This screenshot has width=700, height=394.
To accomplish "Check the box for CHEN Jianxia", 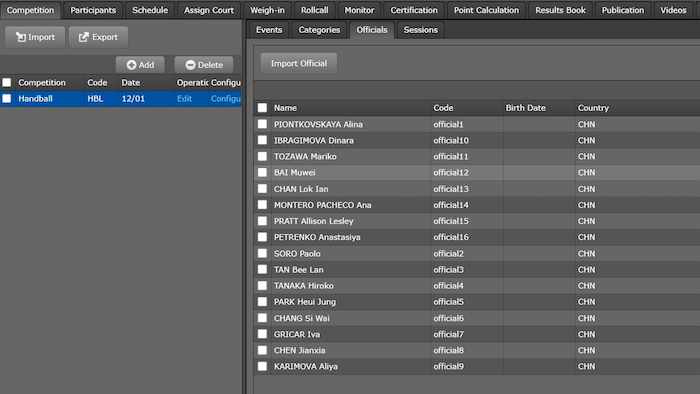I will (x=262, y=350).
